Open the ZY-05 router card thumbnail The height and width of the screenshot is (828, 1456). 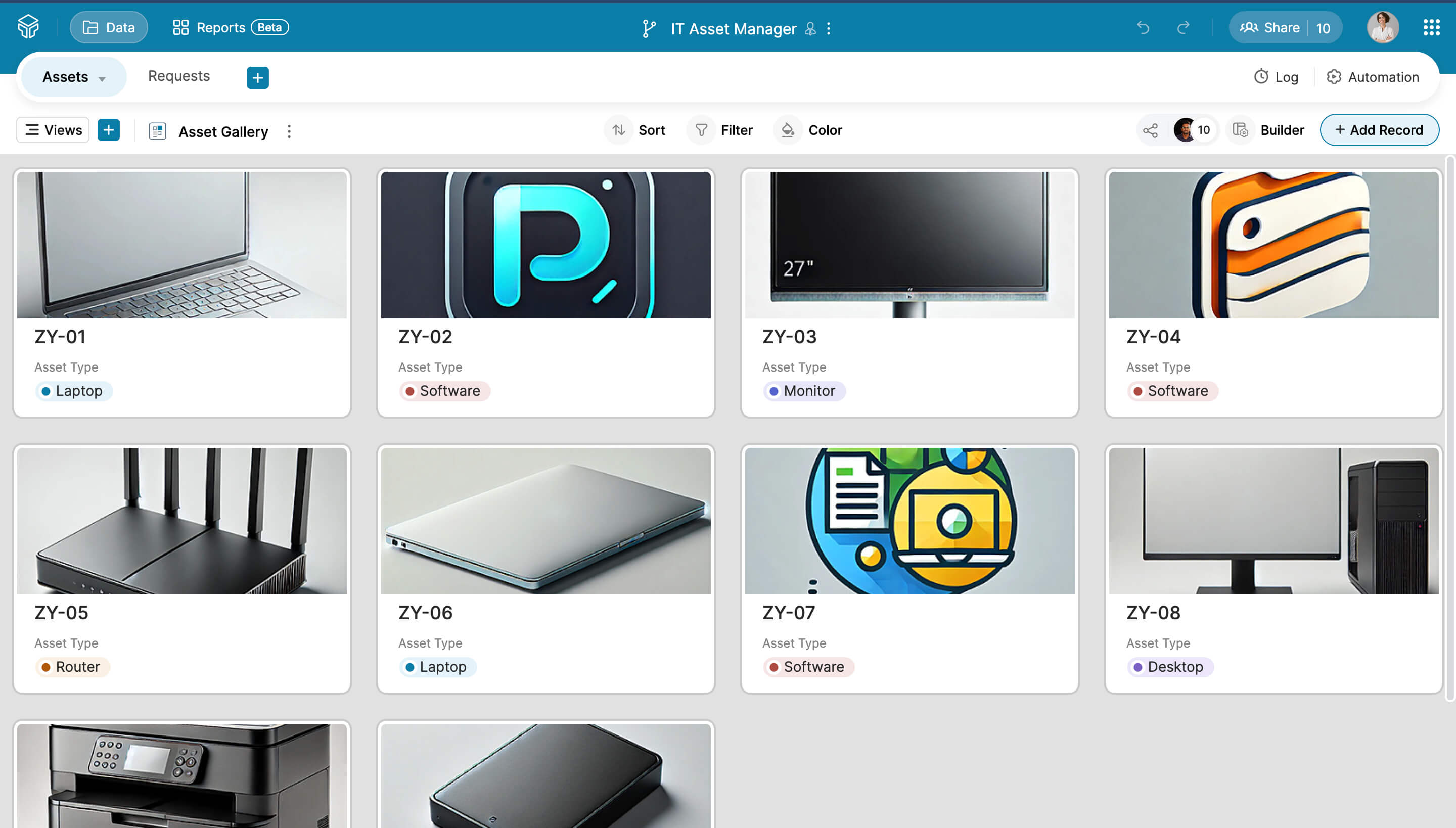point(182,520)
